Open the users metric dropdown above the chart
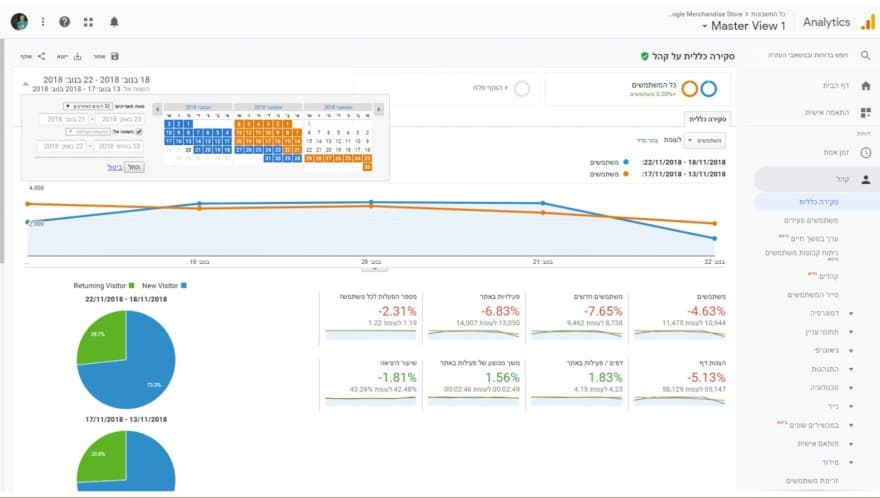This screenshot has height=498, width=880. pos(707,141)
